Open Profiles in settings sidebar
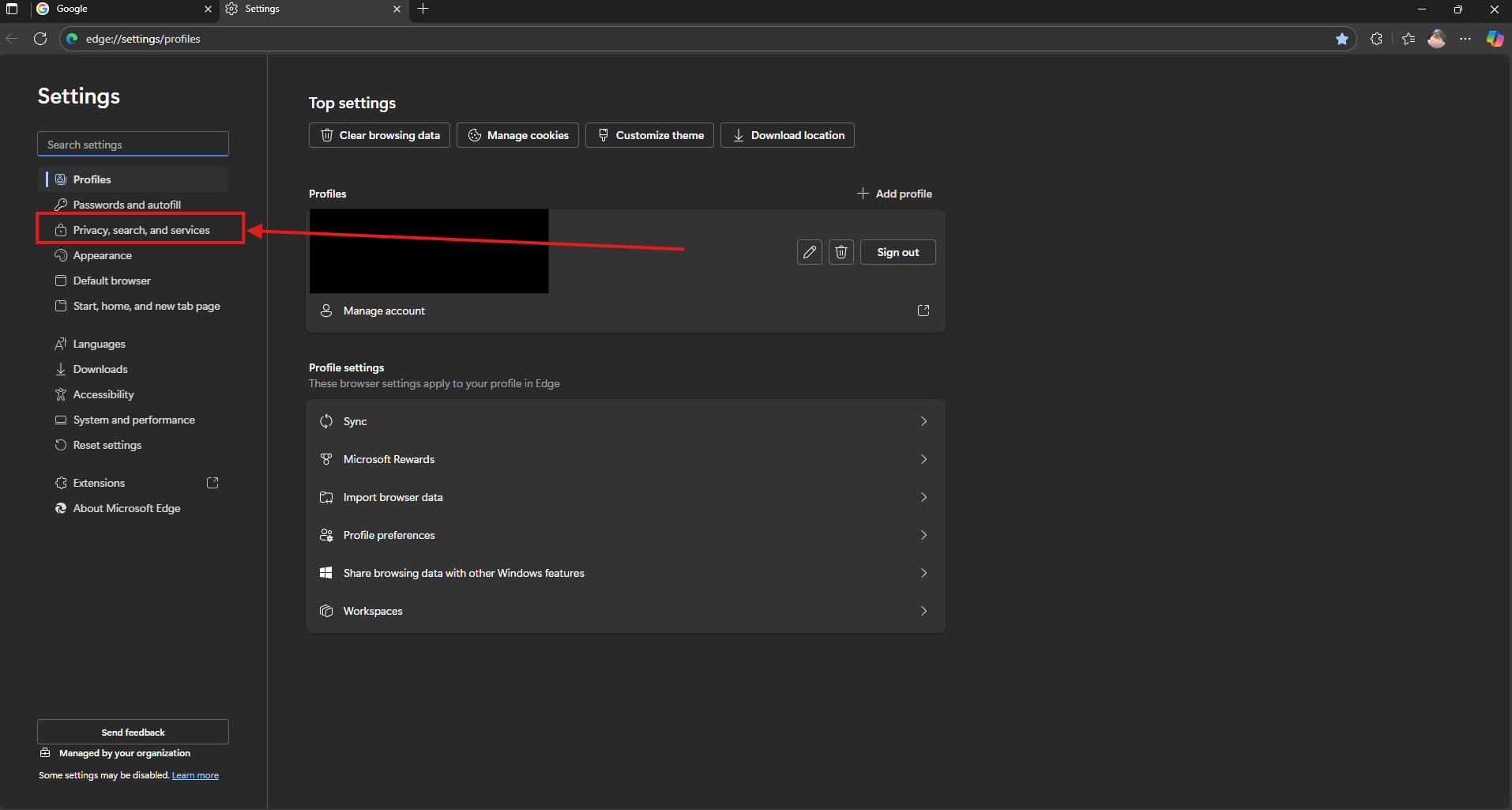Viewport: 1512px width, 810px height. (x=133, y=179)
